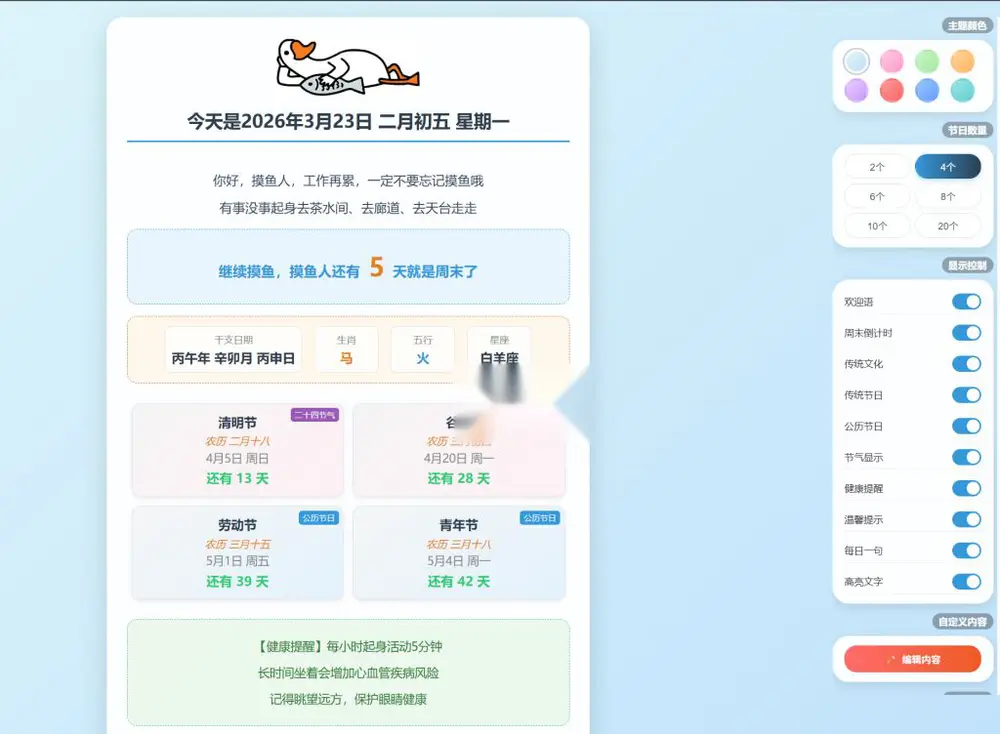Toggle the 公历节日 switch
Screen dimensions: 1000x734
[x=966, y=426]
